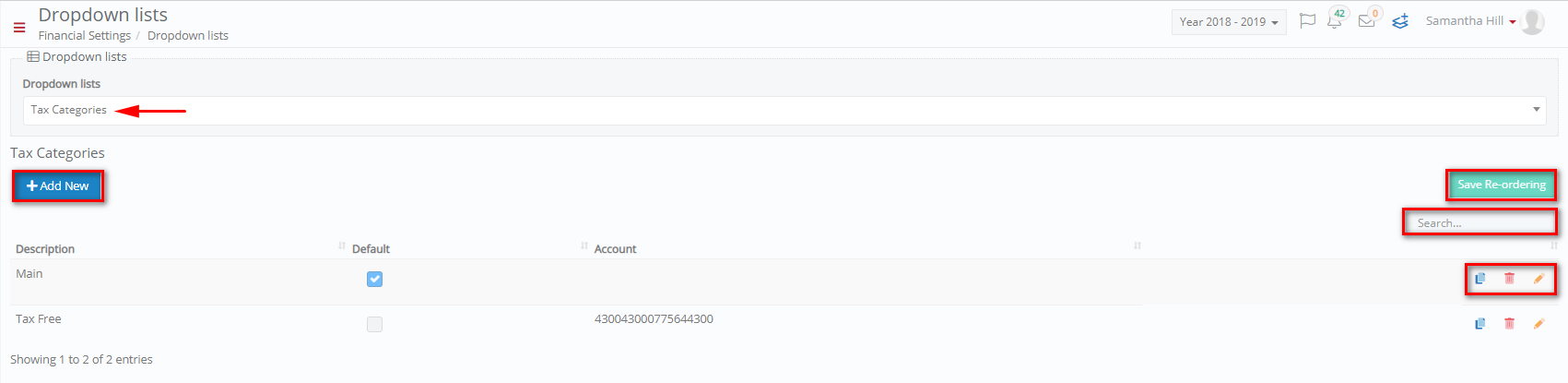Edit the Tax Free row pencil icon

(x=1539, y=323)
